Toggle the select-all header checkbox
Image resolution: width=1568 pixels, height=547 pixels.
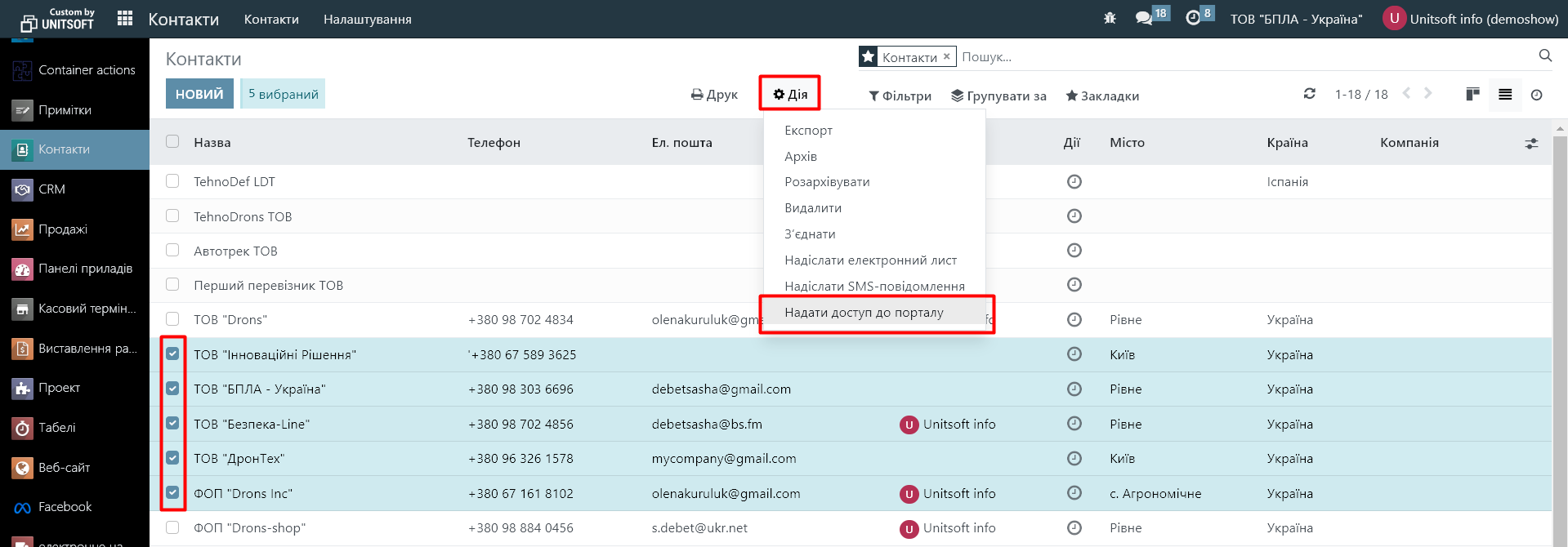(x=172, y=141)
